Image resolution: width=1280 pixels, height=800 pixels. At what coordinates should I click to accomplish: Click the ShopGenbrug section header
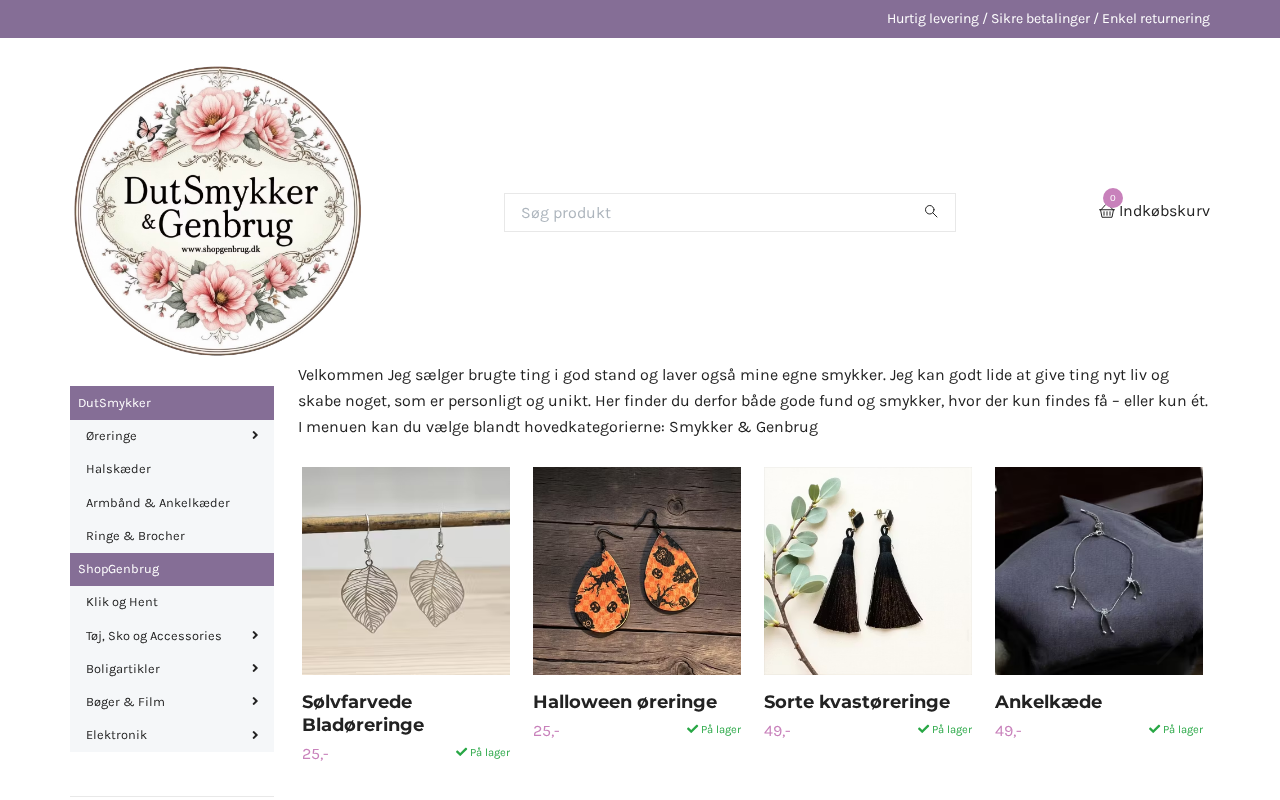coord(172,569)
